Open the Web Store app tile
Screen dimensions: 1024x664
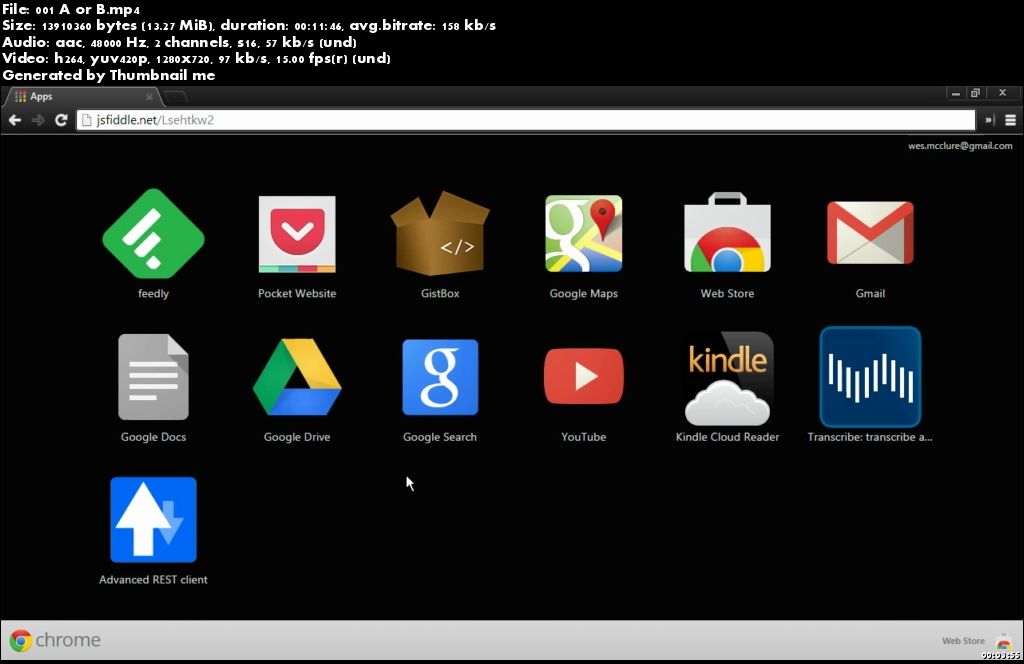coord(728,232)
